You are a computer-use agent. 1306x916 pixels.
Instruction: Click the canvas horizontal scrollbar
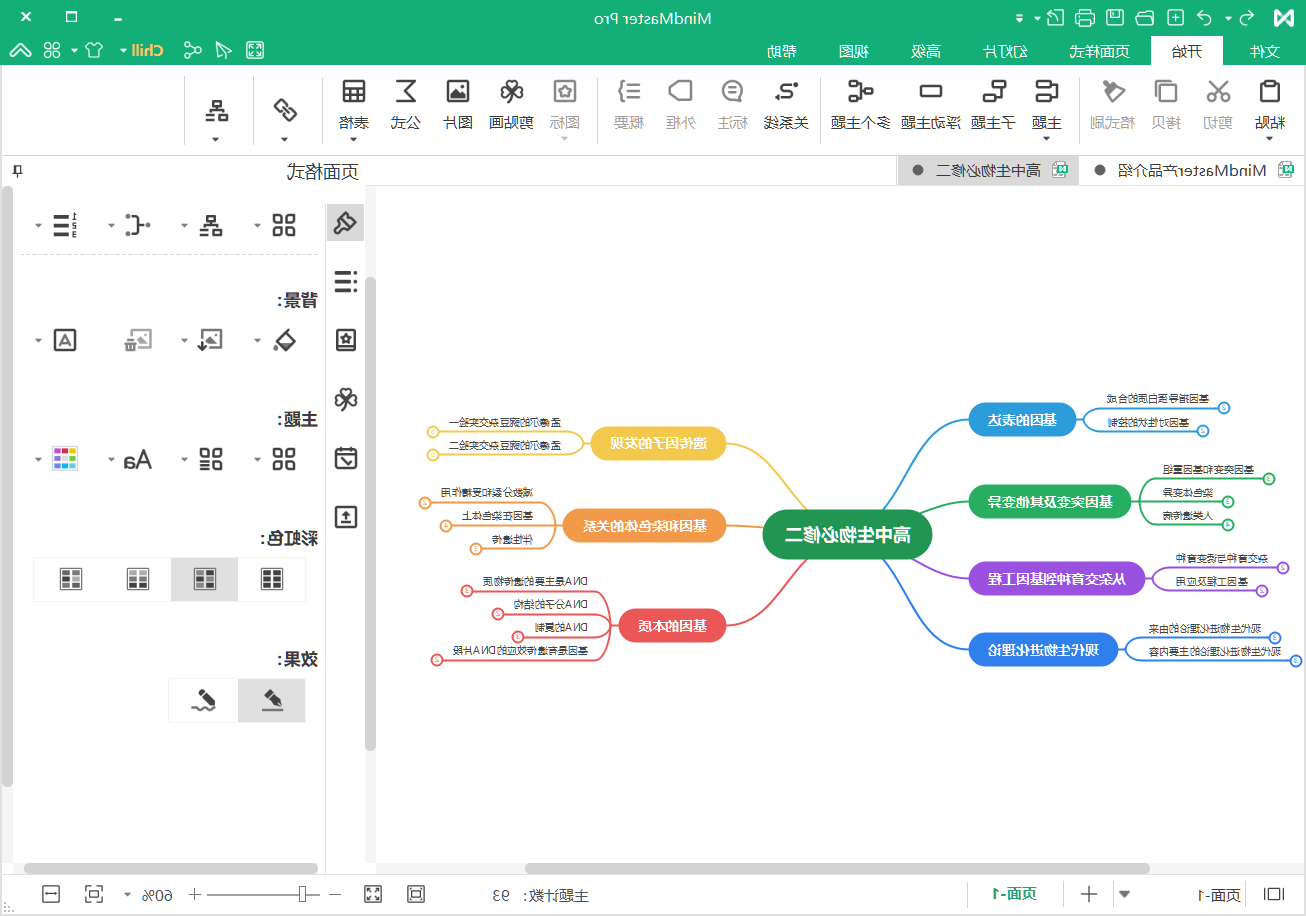click(x=837, y=869)
